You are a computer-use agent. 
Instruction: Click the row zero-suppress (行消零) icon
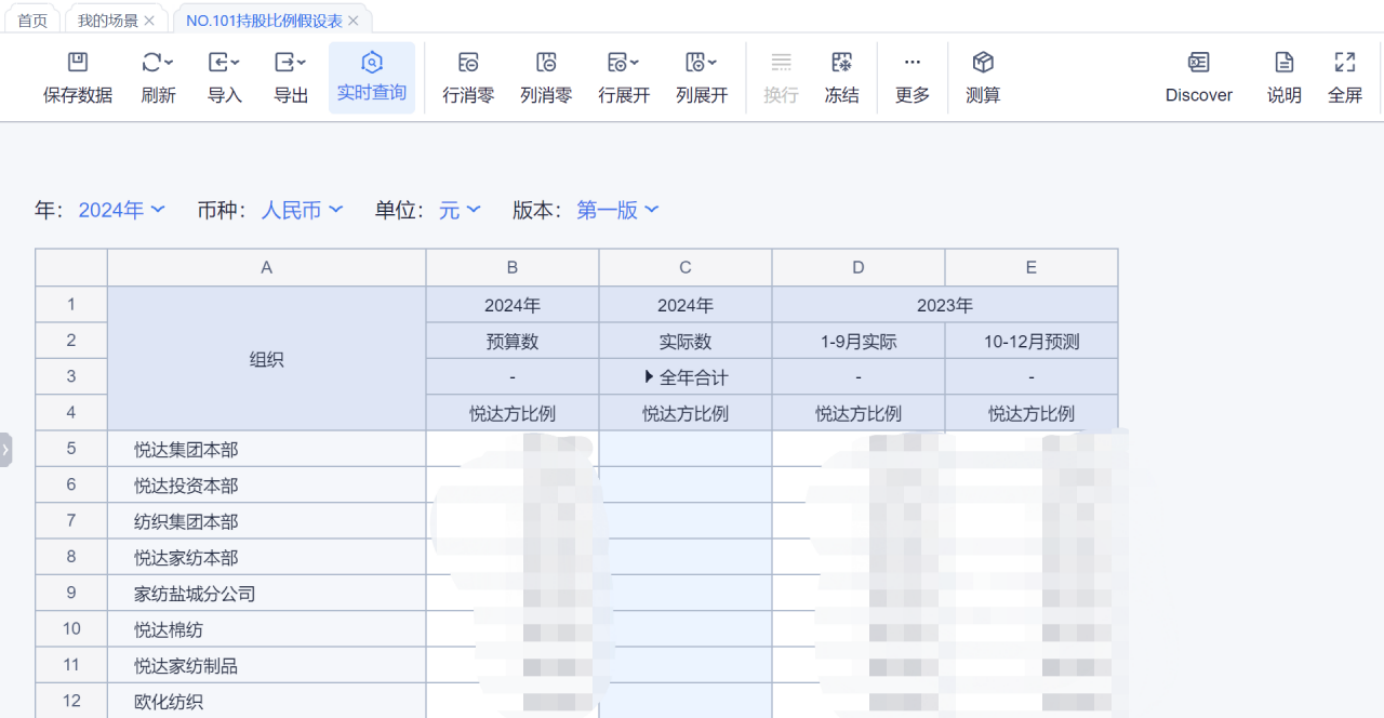(468, 64)
